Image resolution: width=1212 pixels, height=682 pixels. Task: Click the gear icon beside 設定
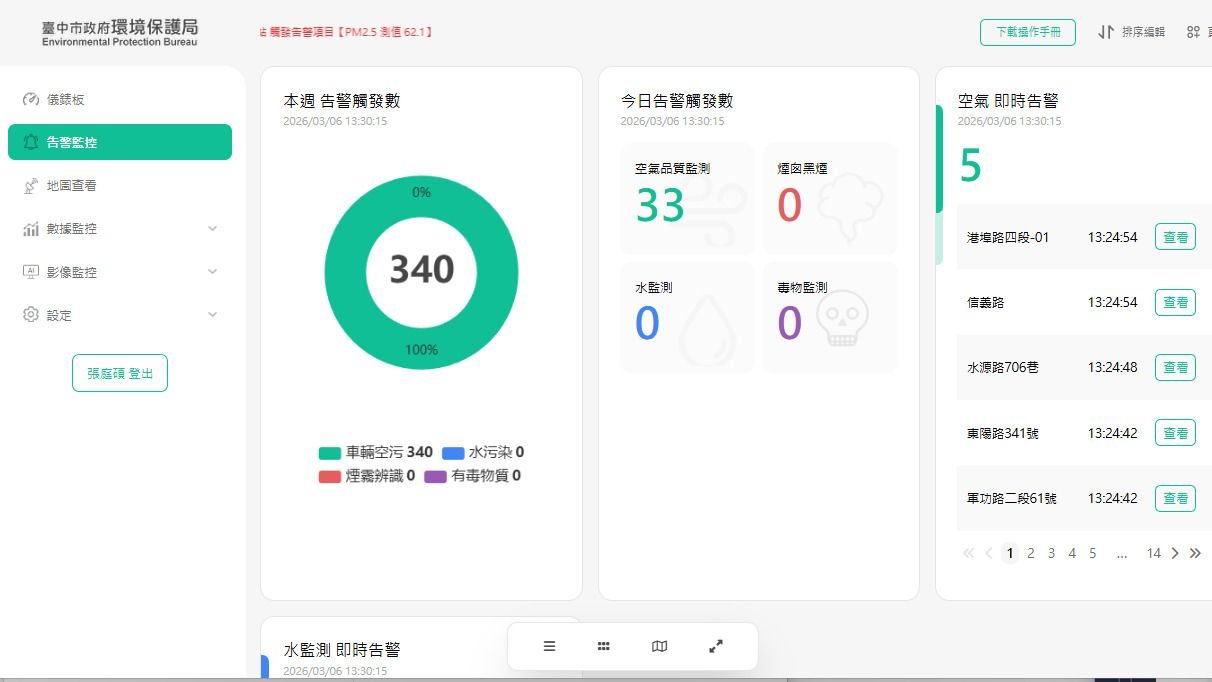pos(31,315)
